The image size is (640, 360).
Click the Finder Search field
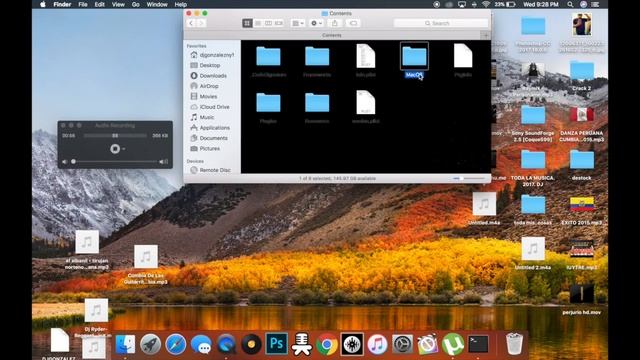441,23
